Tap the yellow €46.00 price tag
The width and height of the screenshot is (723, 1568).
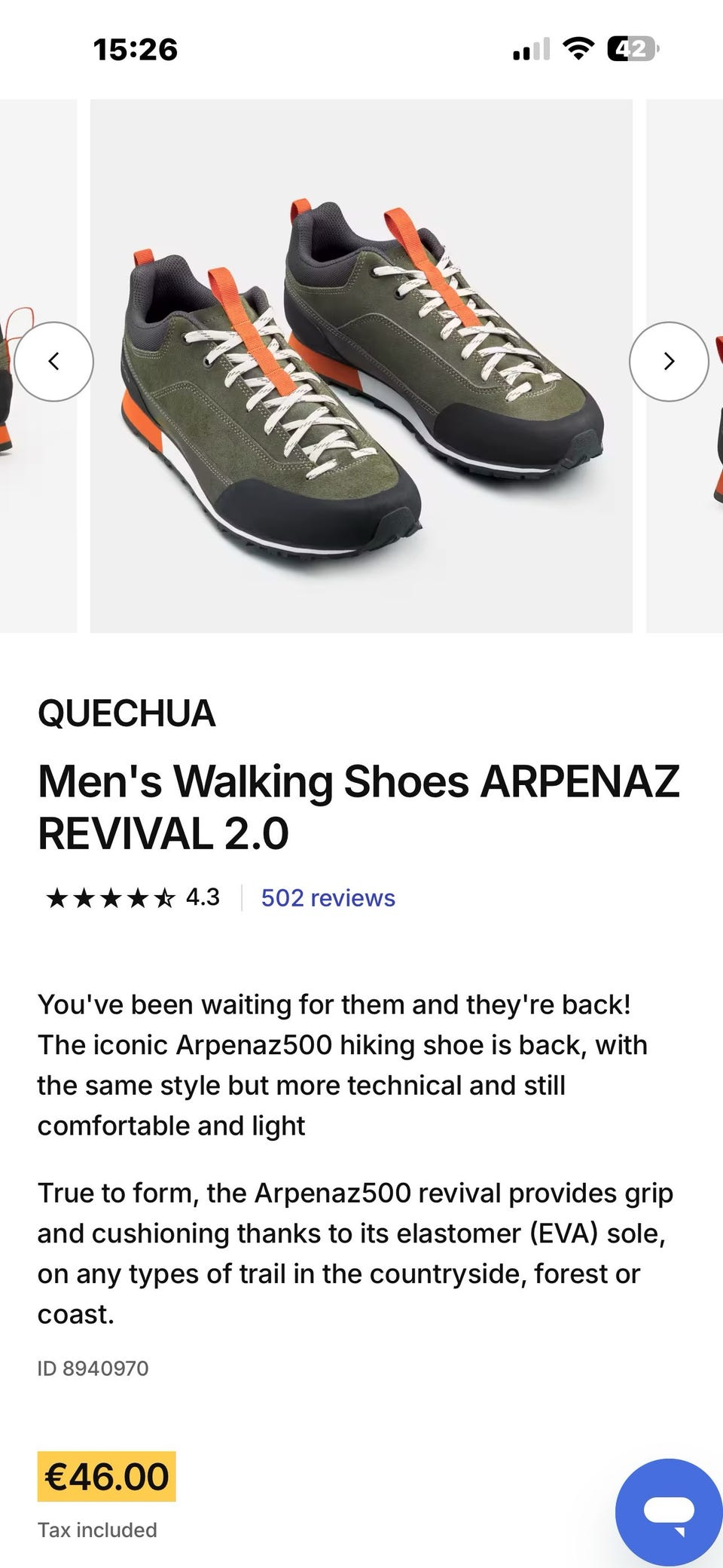tap(107, 1477)
